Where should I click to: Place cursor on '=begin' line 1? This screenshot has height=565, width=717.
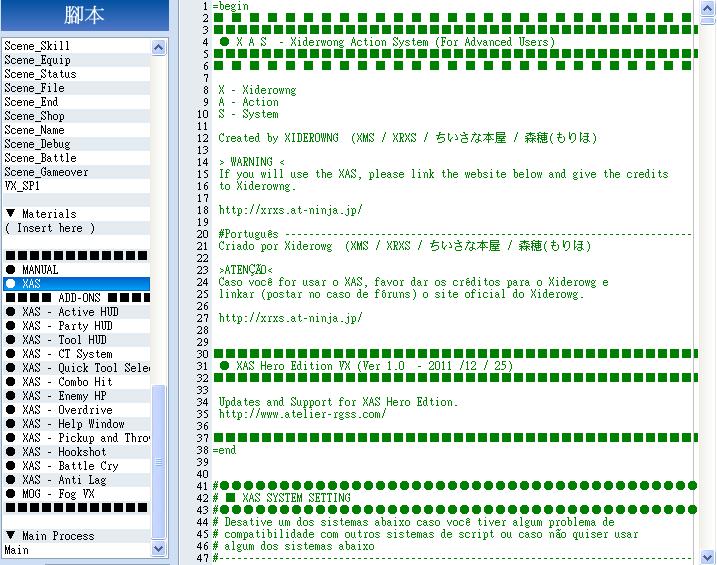[x=230, y=6]
